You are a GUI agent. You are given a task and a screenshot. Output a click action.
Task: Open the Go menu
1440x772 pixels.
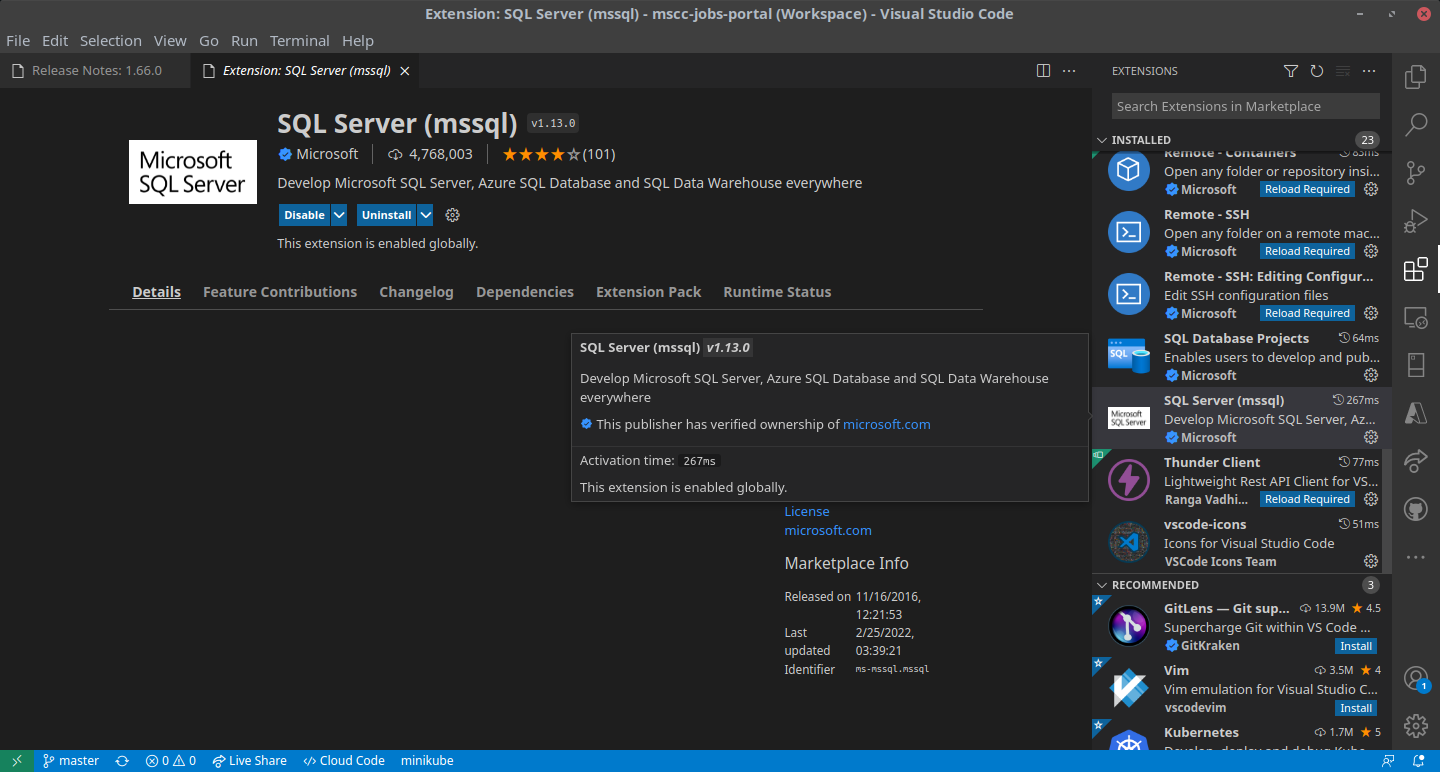point(209,41)
